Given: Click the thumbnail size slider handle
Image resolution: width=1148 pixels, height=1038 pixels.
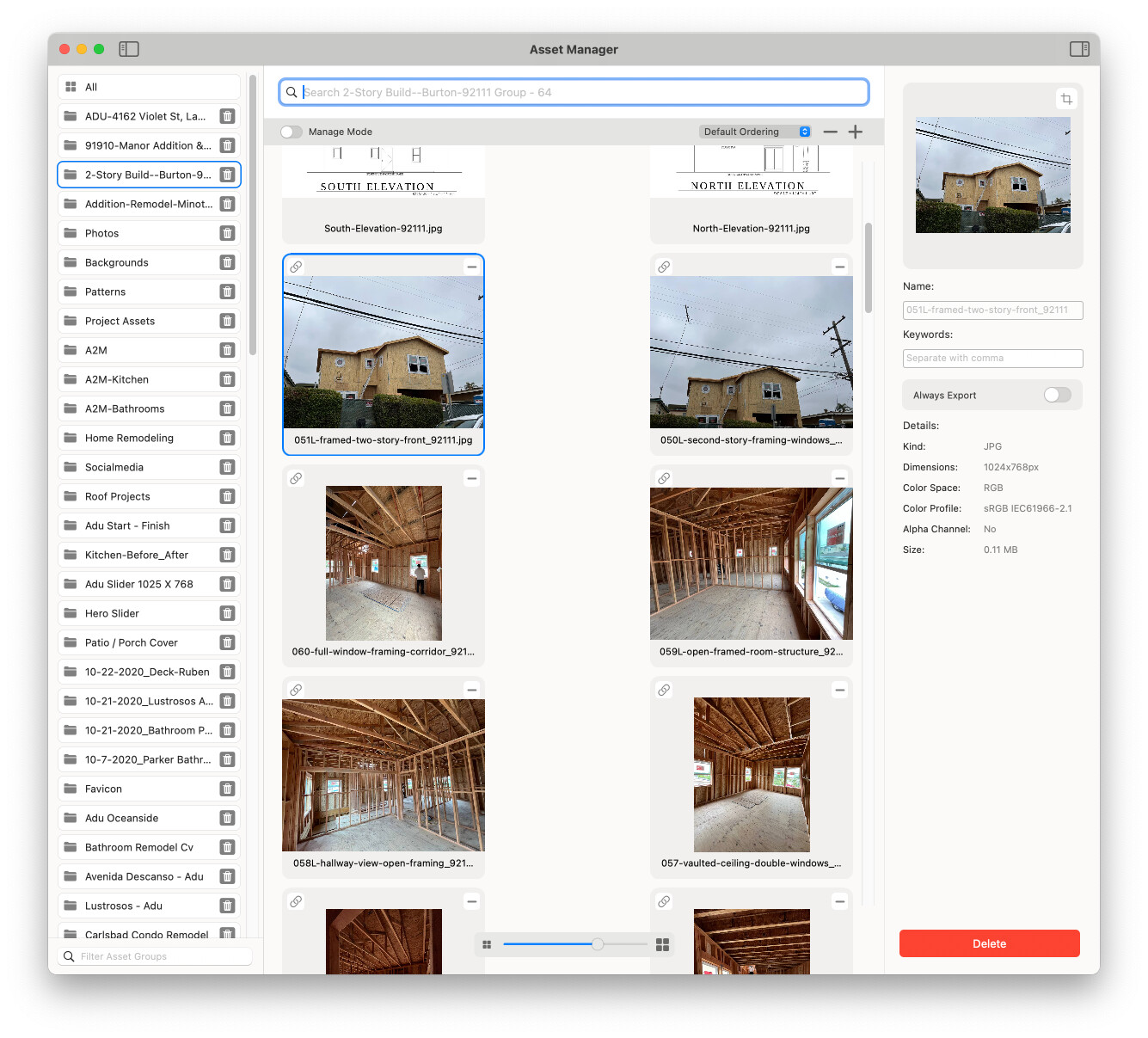Looking at the screenshot, I should pos(598,944).
